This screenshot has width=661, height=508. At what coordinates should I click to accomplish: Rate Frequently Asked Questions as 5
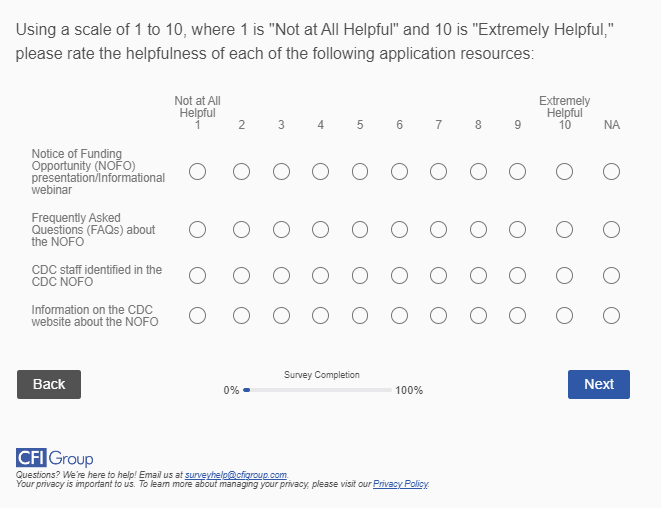tap(360, 230)
